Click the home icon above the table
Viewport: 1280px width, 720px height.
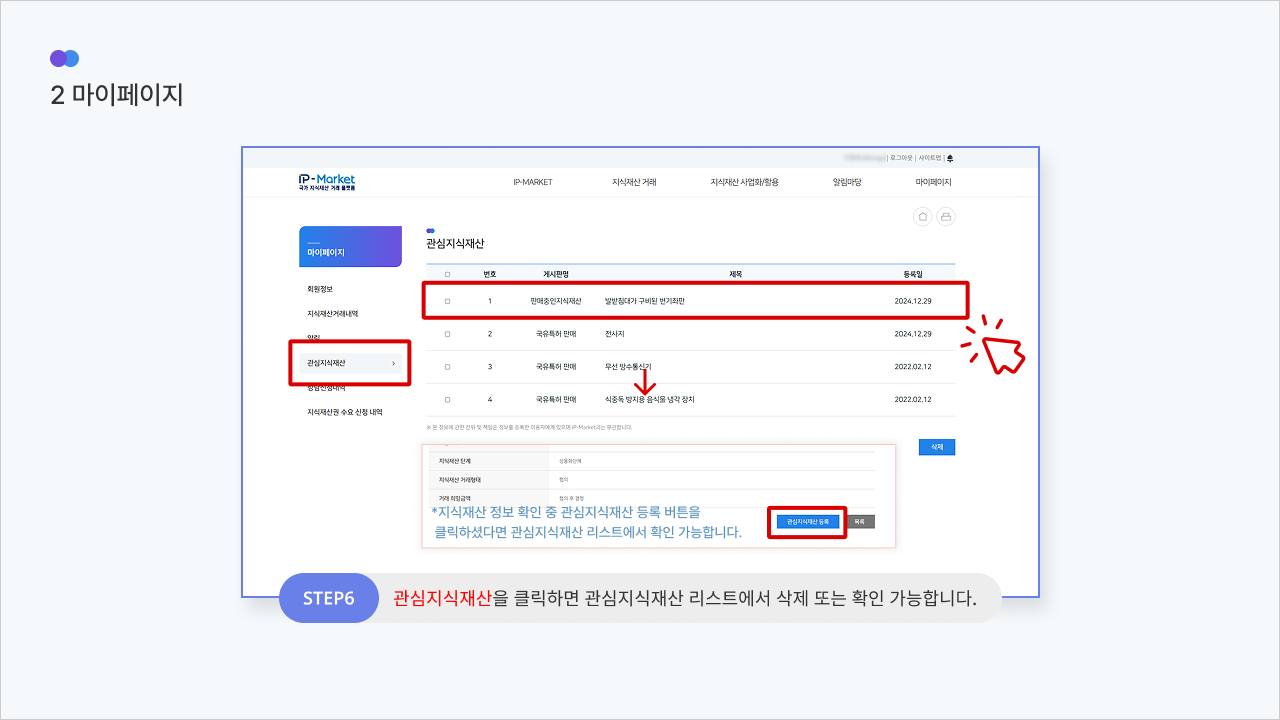point(923,217)
